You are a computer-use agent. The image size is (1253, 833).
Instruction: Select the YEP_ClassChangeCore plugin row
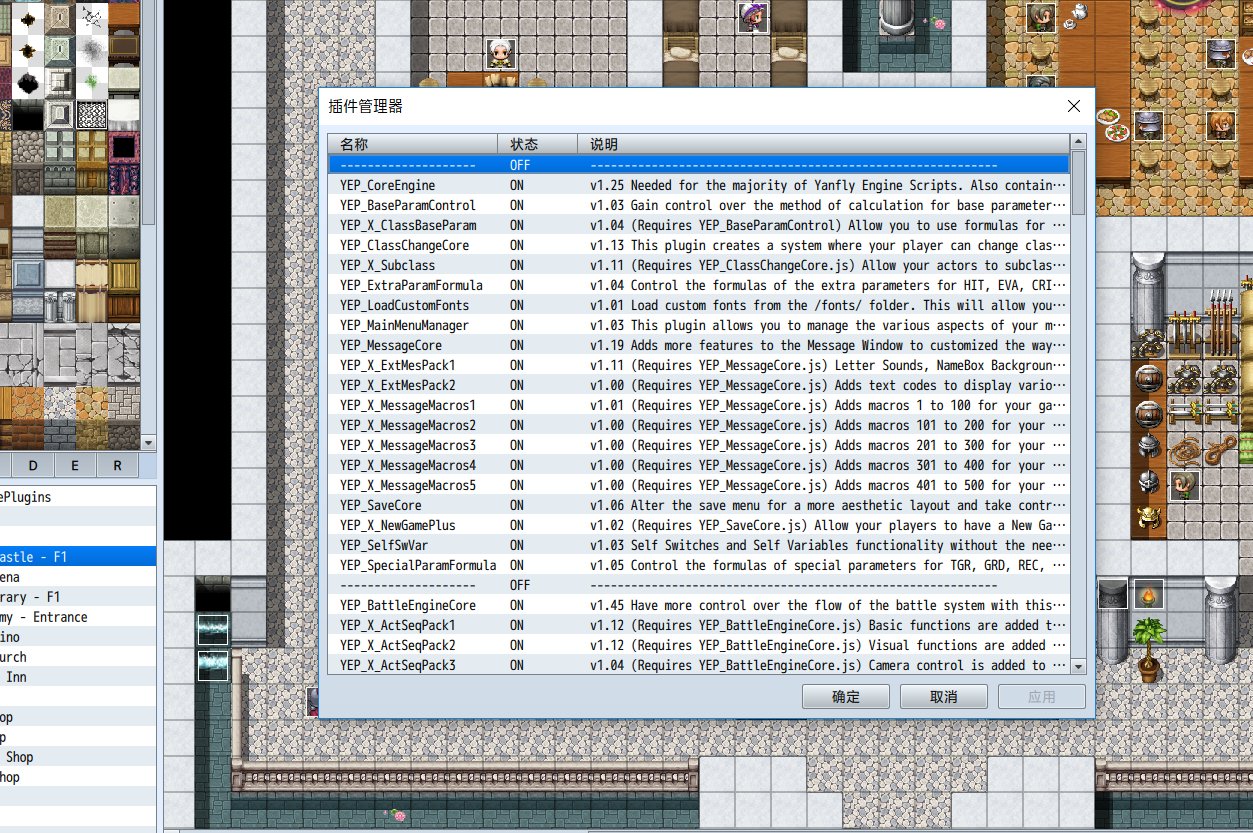(x=699, y=245)
